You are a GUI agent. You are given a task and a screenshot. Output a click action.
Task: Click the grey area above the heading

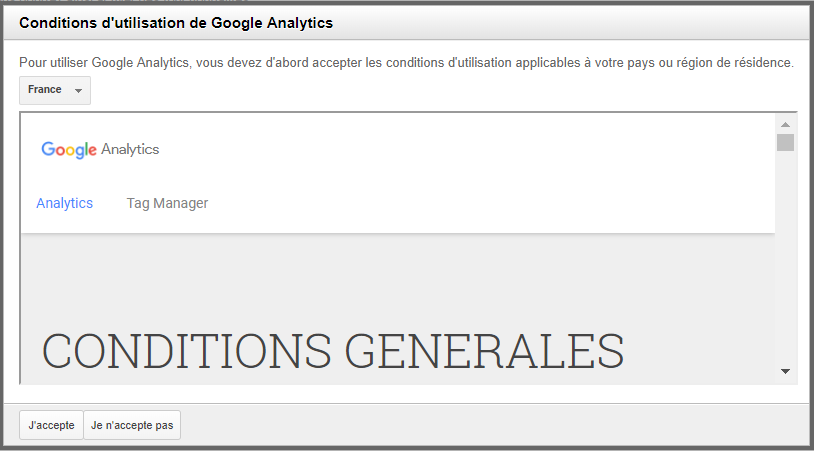click(x=398, y=280)
